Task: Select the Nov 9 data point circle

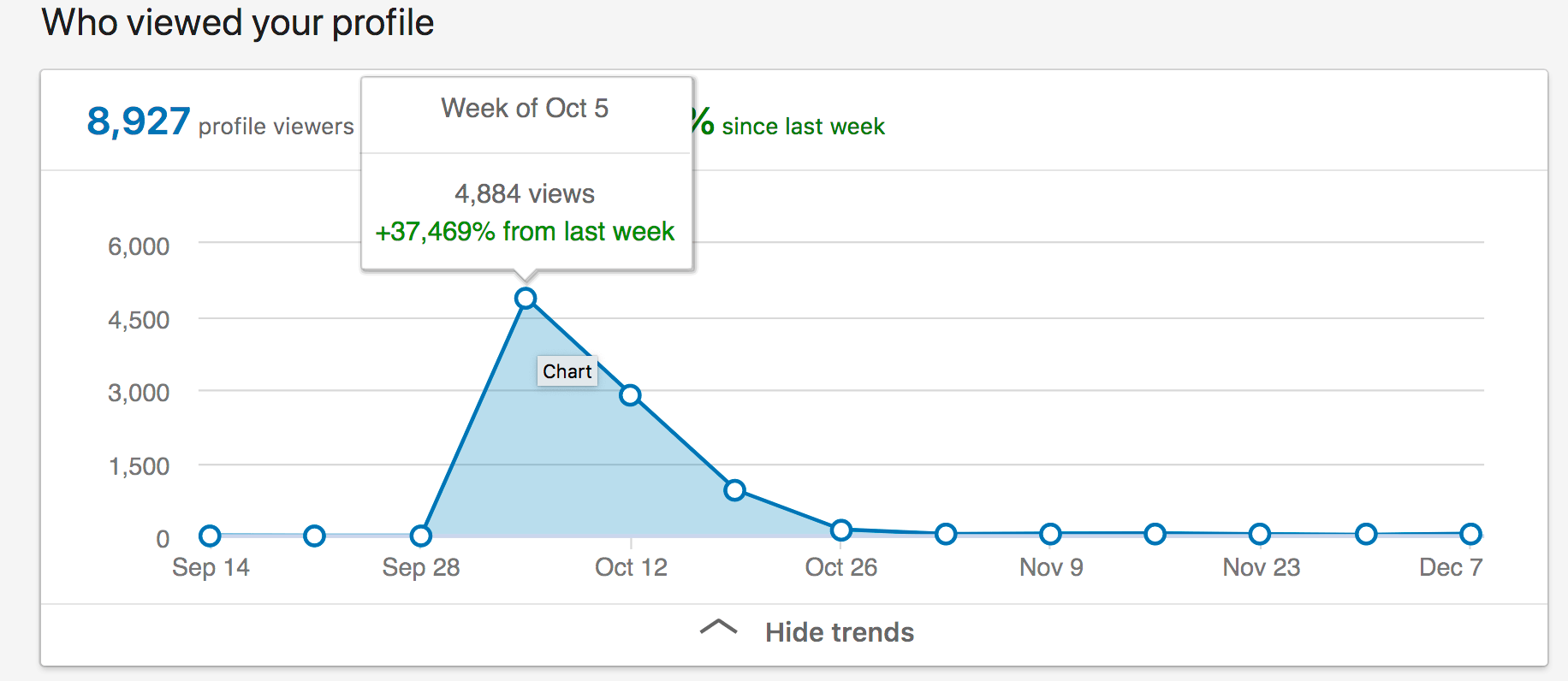Action: 1050,535
